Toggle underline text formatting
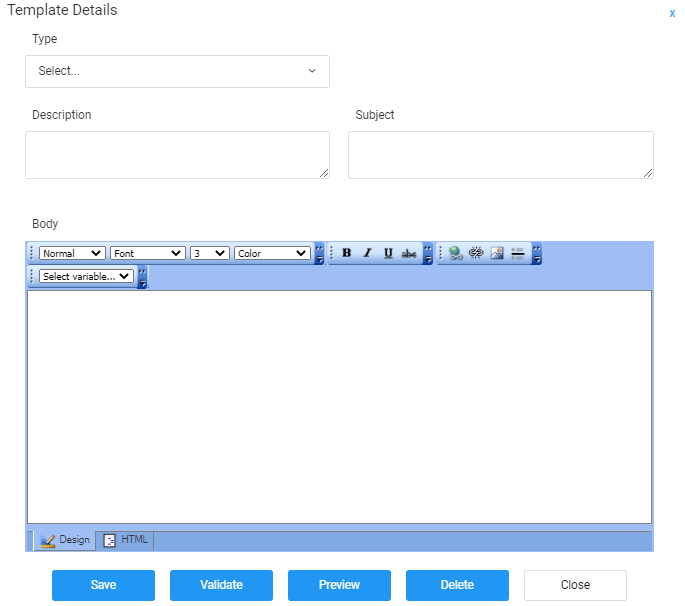 pos(388,254)
